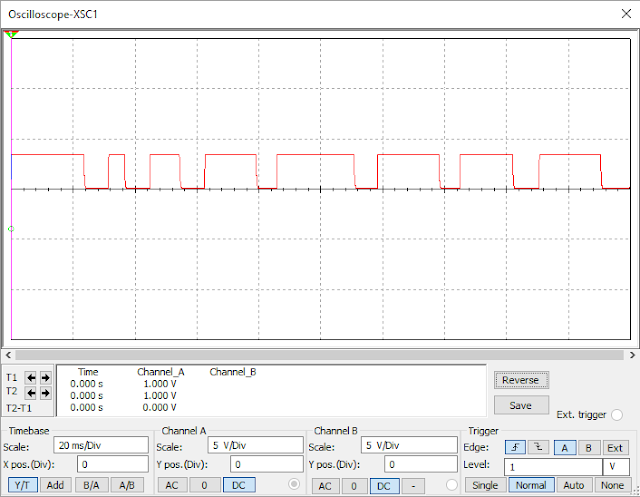Click the Channel_A column header
Screen dimensions: 640x497
pyautogui.click(x=161, y=372)
